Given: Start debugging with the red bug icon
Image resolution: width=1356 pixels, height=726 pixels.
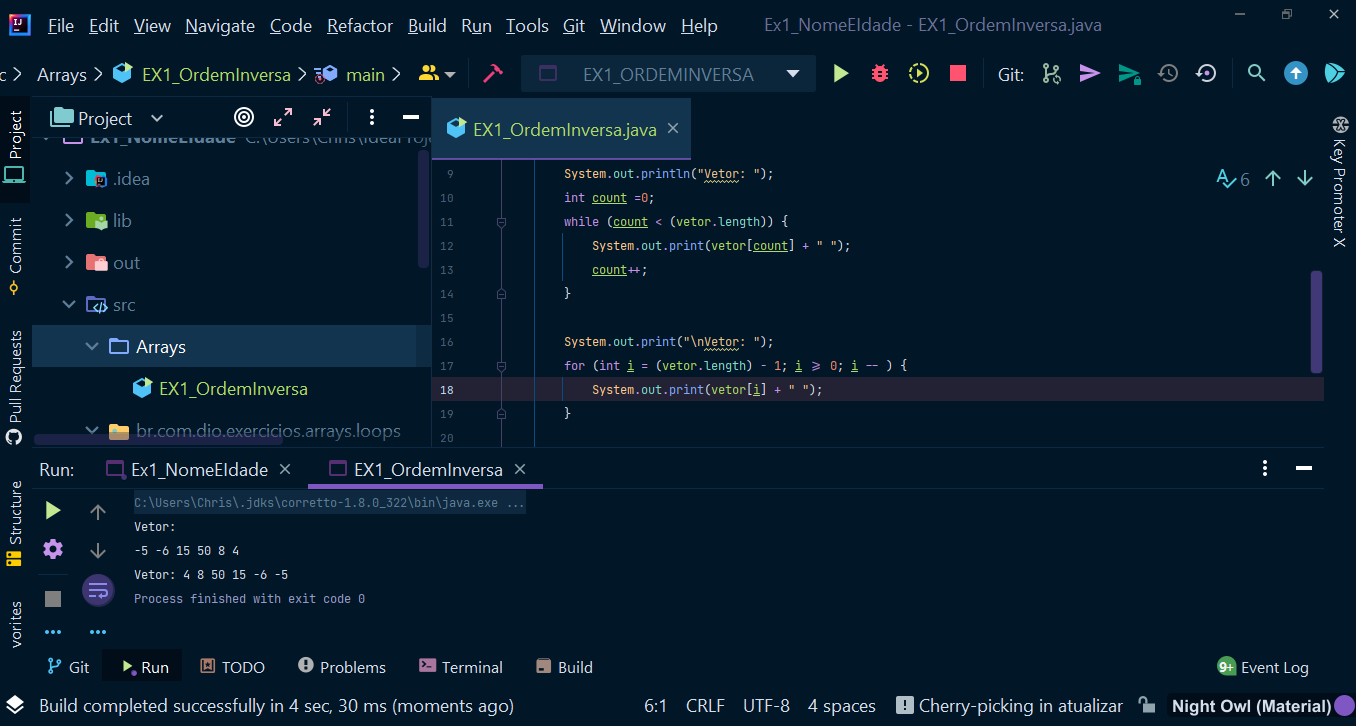Looking at the screenshot, I should point(880,73).
